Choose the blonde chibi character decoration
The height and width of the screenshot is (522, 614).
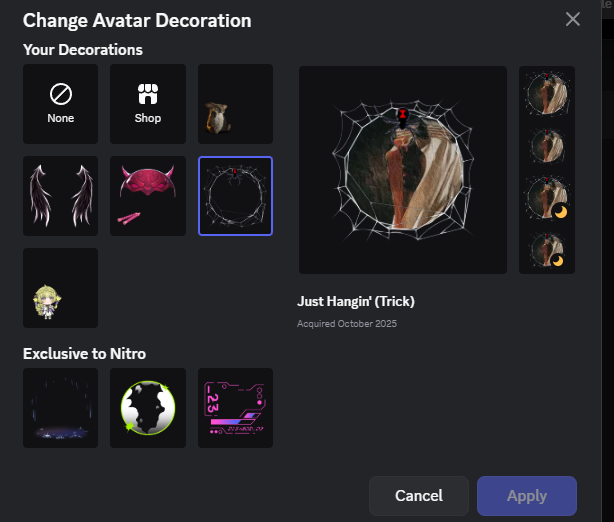click(x=60, y=287)
